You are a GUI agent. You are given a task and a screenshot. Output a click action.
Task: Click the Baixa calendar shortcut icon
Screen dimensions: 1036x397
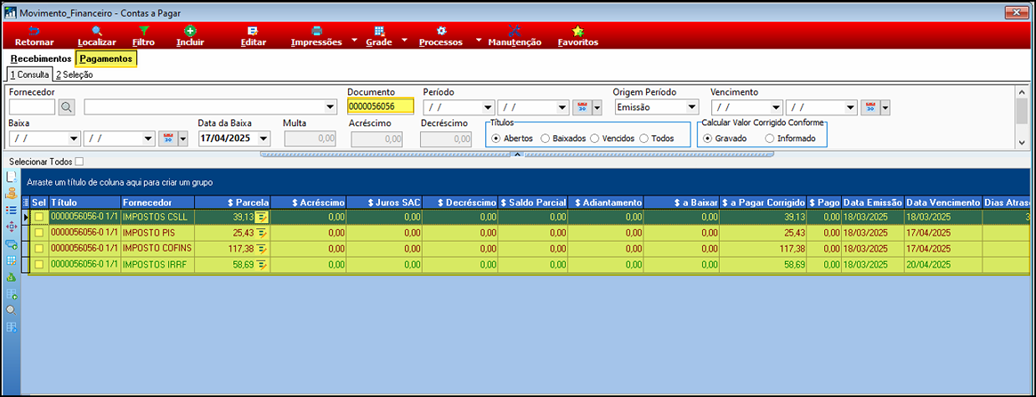168,139
